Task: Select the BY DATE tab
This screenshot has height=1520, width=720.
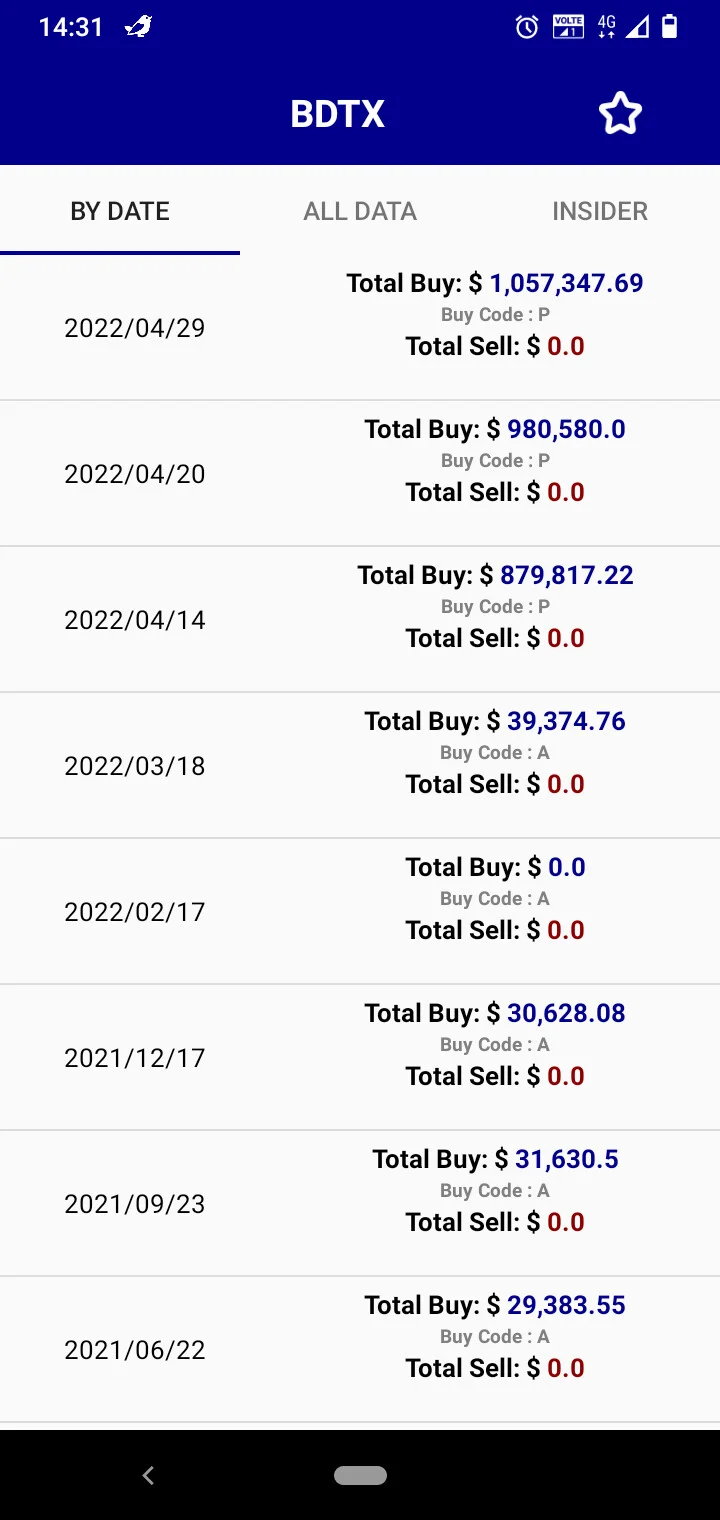Action: click(x=120, y=211)
